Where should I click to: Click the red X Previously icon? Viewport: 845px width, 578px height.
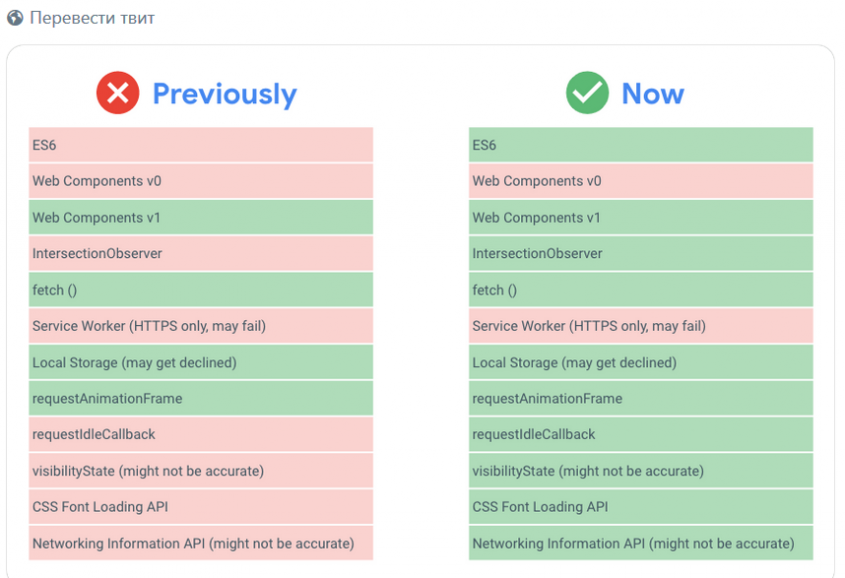pyautogui.click(x=117, y=93)
